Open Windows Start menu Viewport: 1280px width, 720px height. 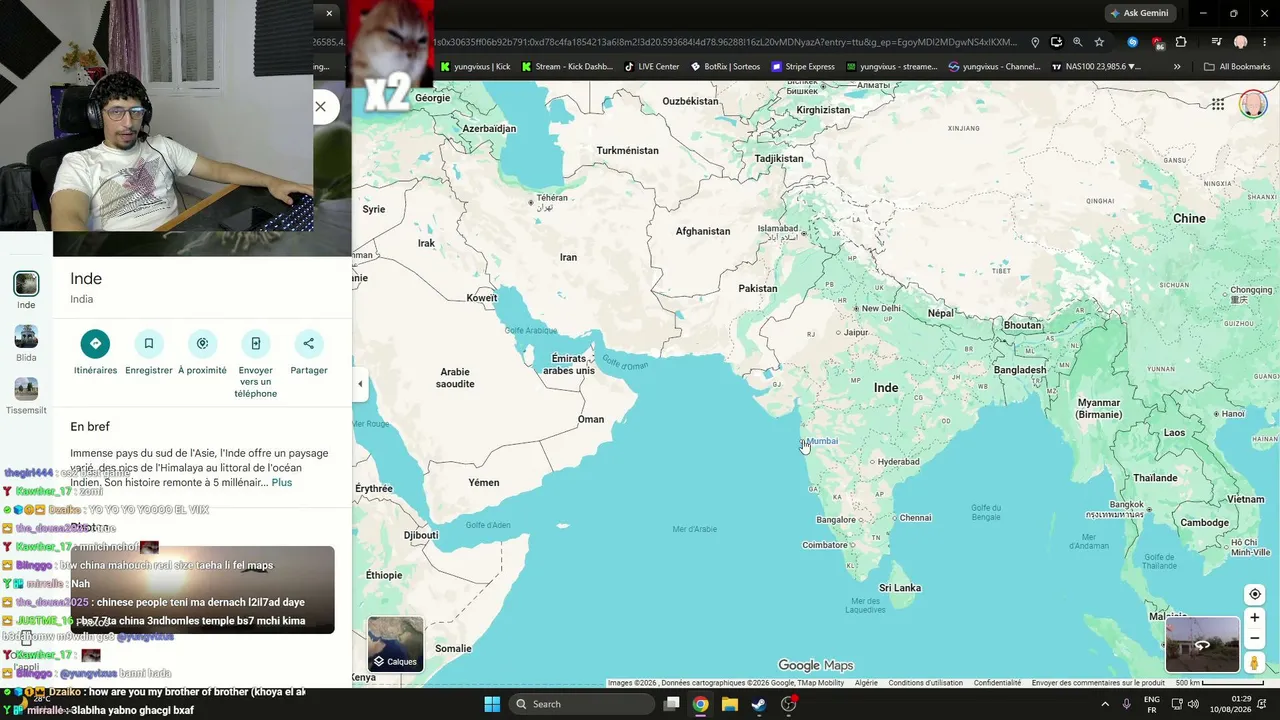492,704
